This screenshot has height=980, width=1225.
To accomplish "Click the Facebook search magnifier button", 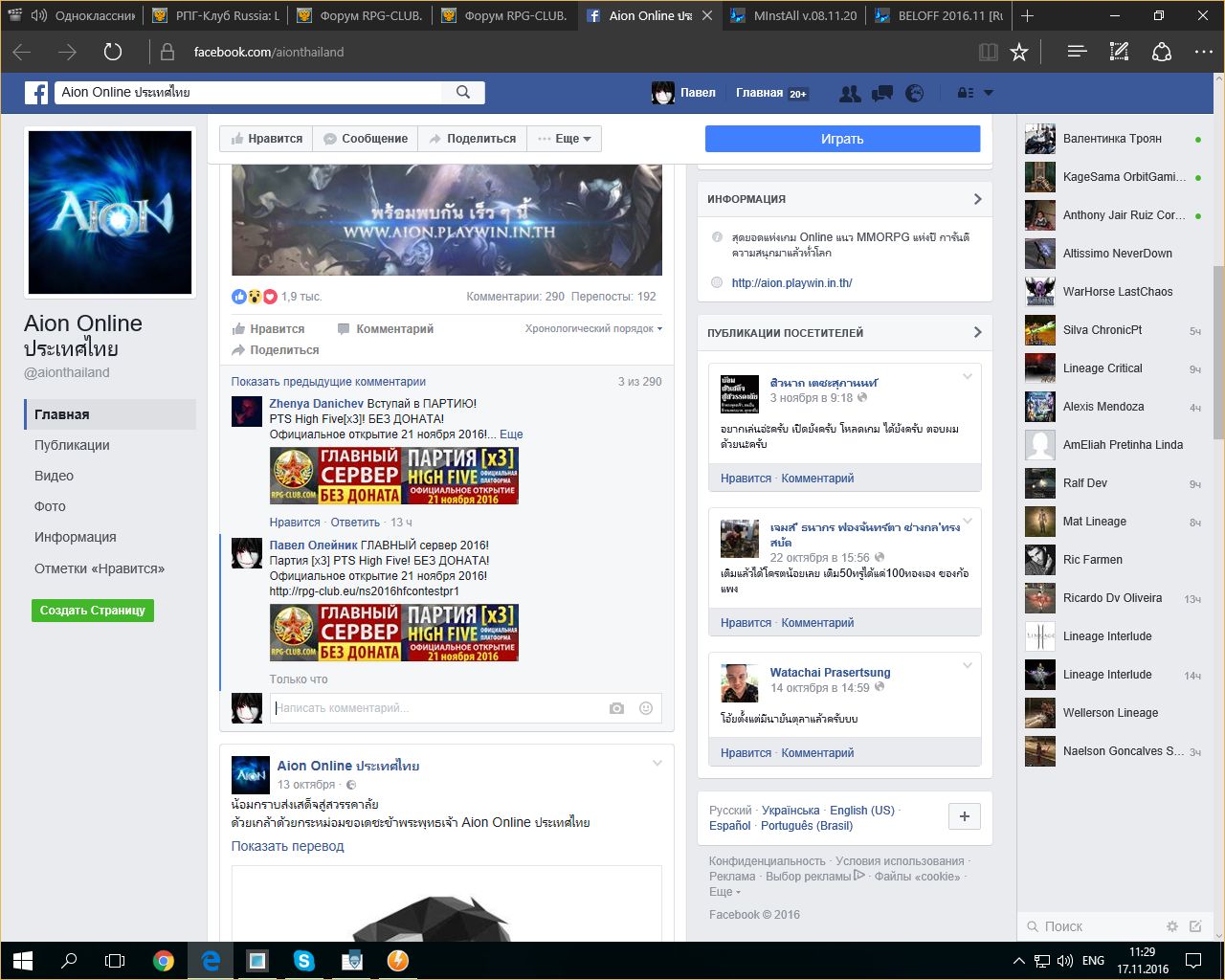I will click(x=463, y=92).
